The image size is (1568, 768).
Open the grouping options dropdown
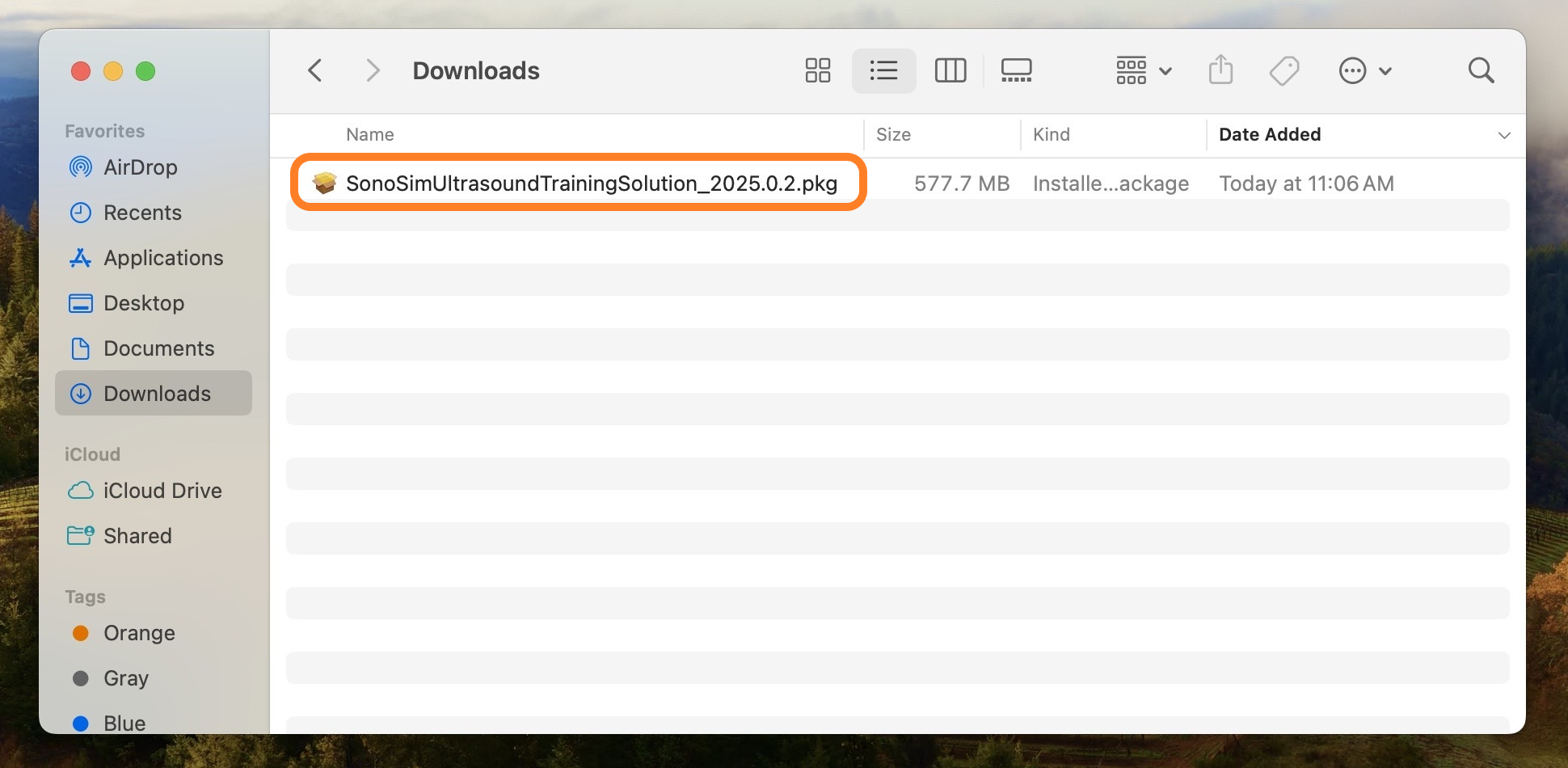1142,70
